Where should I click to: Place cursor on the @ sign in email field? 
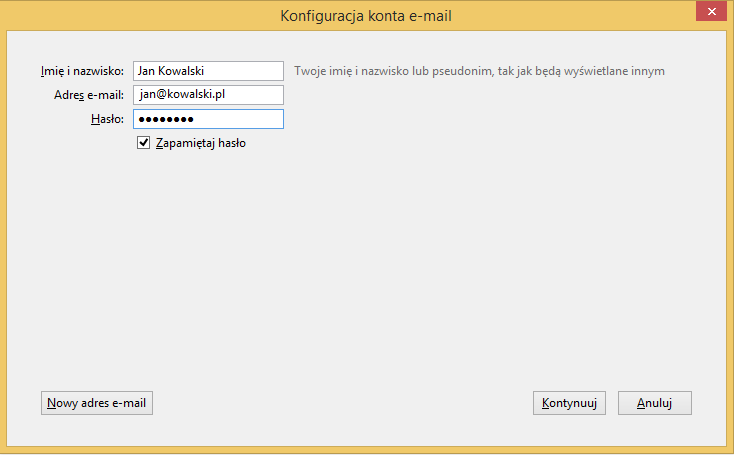pos(161,95)
